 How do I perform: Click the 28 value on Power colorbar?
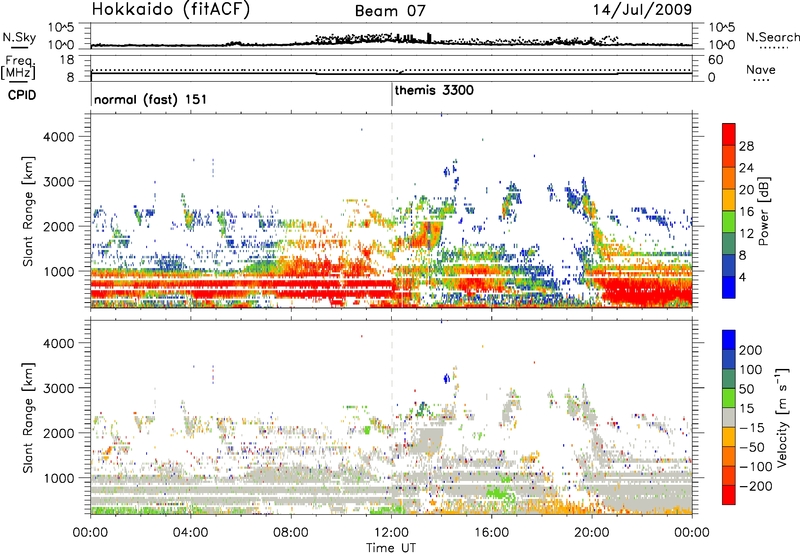click(746, 146)
